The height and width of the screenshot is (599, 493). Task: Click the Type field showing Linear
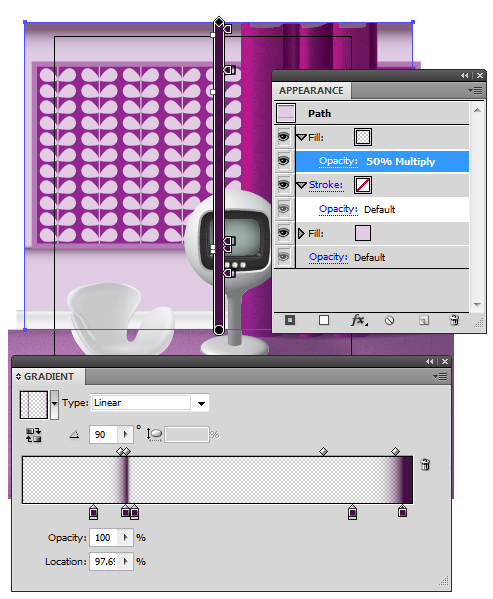coord(141,403)
